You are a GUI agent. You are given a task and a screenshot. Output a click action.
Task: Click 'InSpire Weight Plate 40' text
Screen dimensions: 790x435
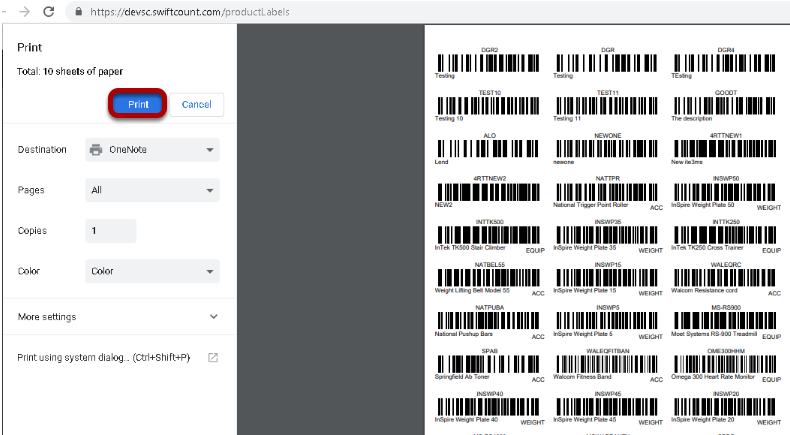tap(466, 419)
